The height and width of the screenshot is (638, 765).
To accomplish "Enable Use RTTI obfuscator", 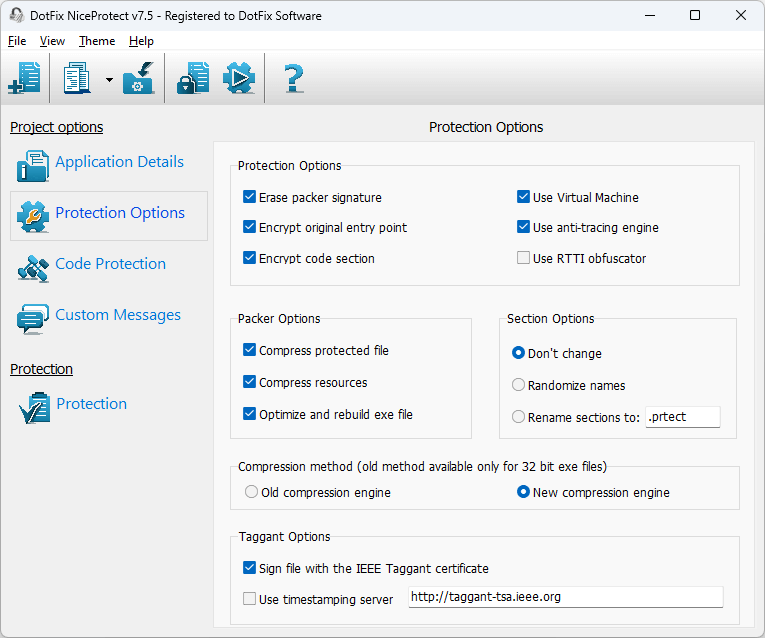I will click(x=523, y=258).
